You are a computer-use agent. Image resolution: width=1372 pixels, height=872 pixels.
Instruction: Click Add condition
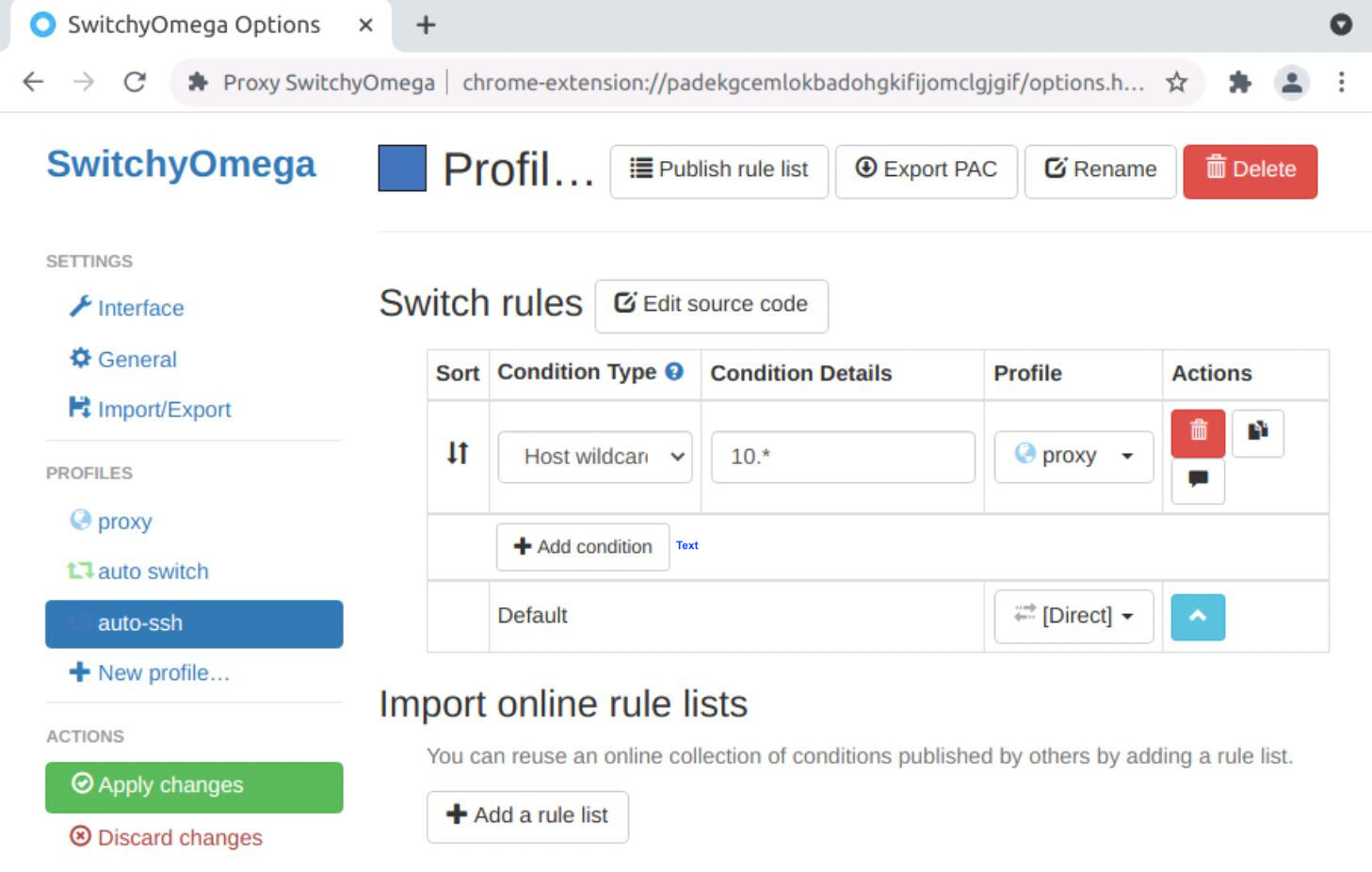583,547
